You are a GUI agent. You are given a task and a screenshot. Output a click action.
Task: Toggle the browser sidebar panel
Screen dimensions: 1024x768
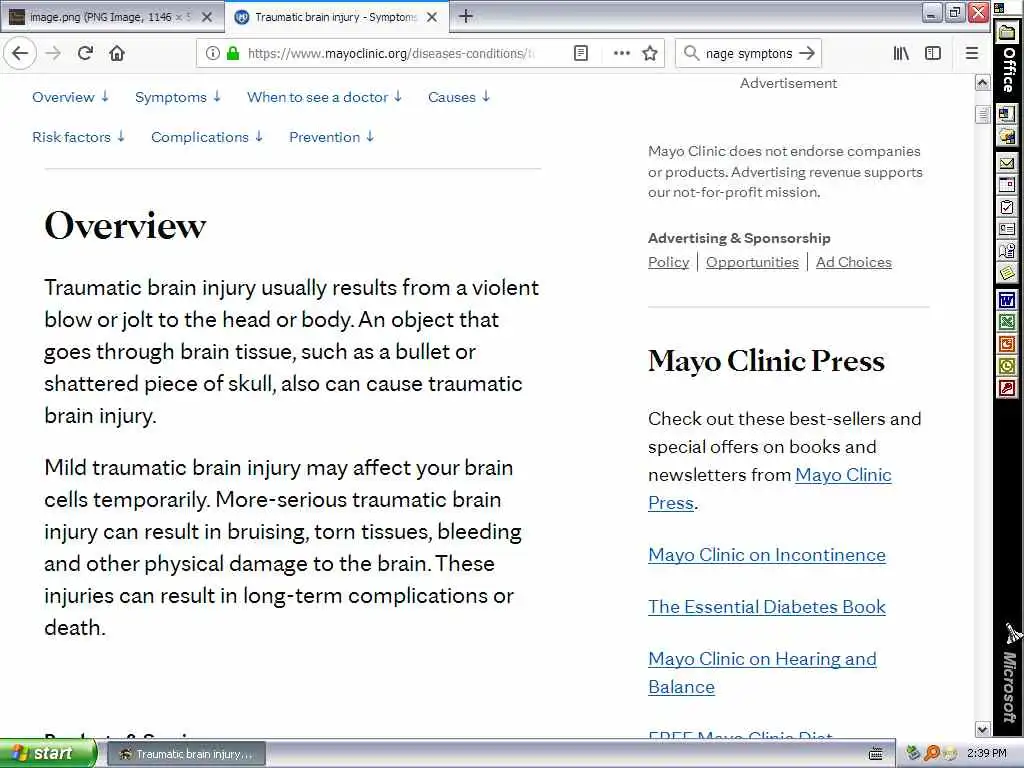click(933, 53)
